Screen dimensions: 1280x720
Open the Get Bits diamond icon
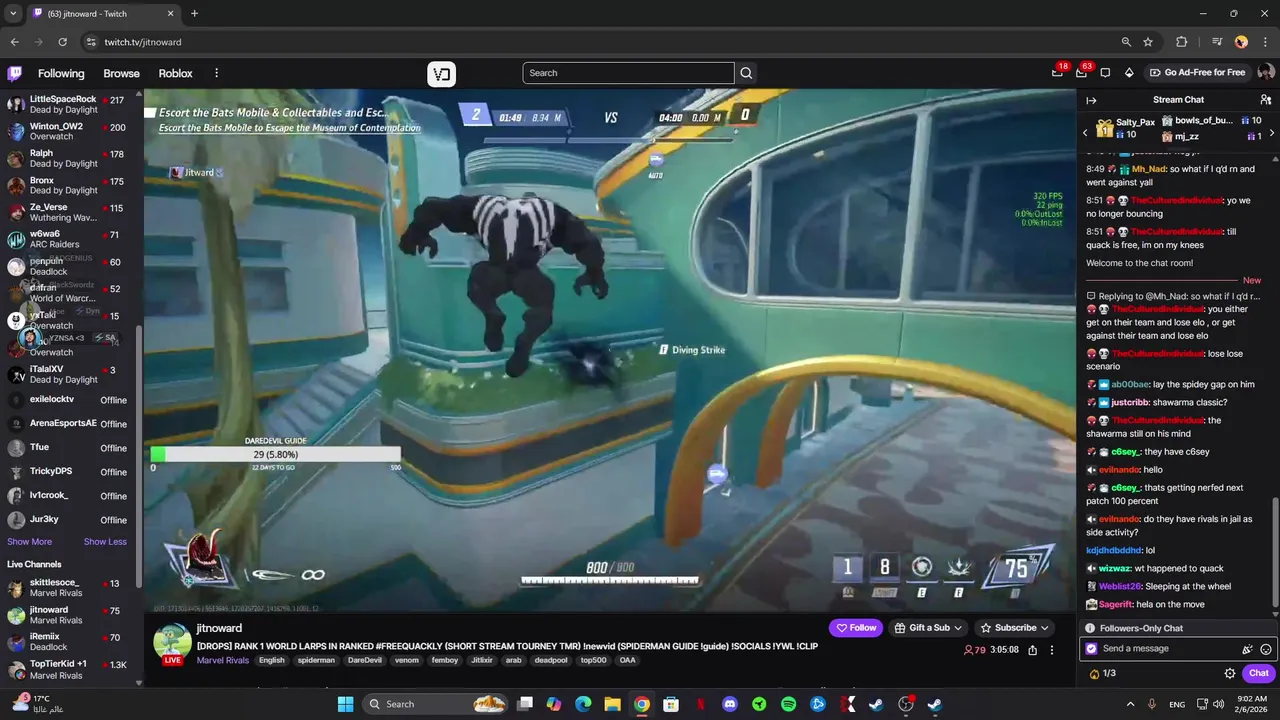click(x=1129, y=73)
